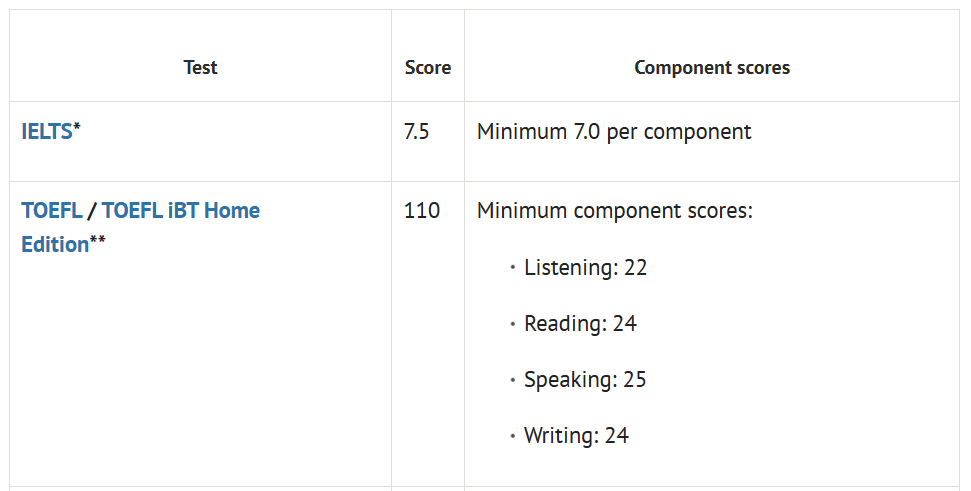Click the TOEFL score of 110
971x491 pixels.
pyautogui.click(x=421, y=211)
